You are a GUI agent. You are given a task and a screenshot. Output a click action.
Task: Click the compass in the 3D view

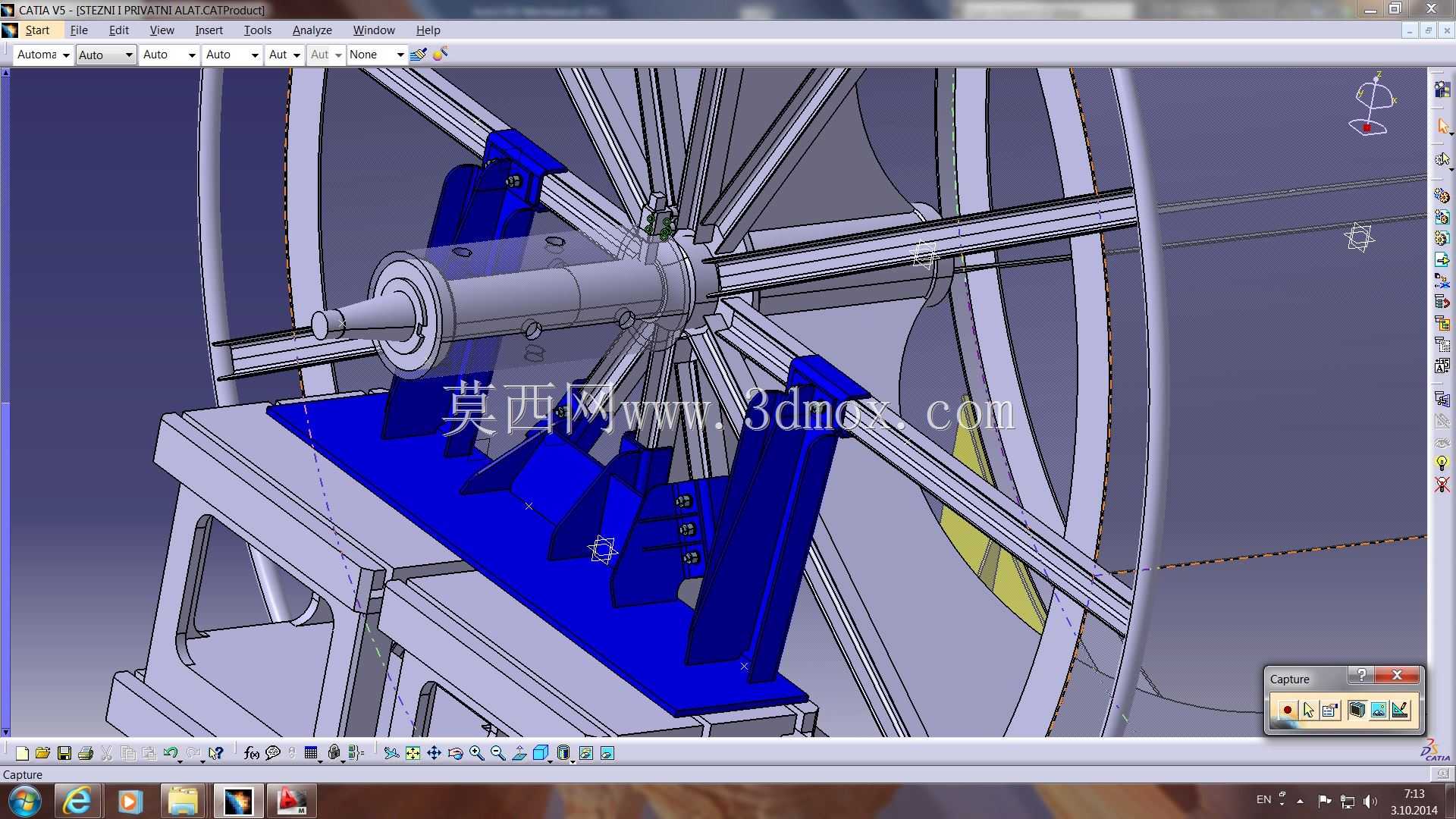click(x=1374, y=104)
